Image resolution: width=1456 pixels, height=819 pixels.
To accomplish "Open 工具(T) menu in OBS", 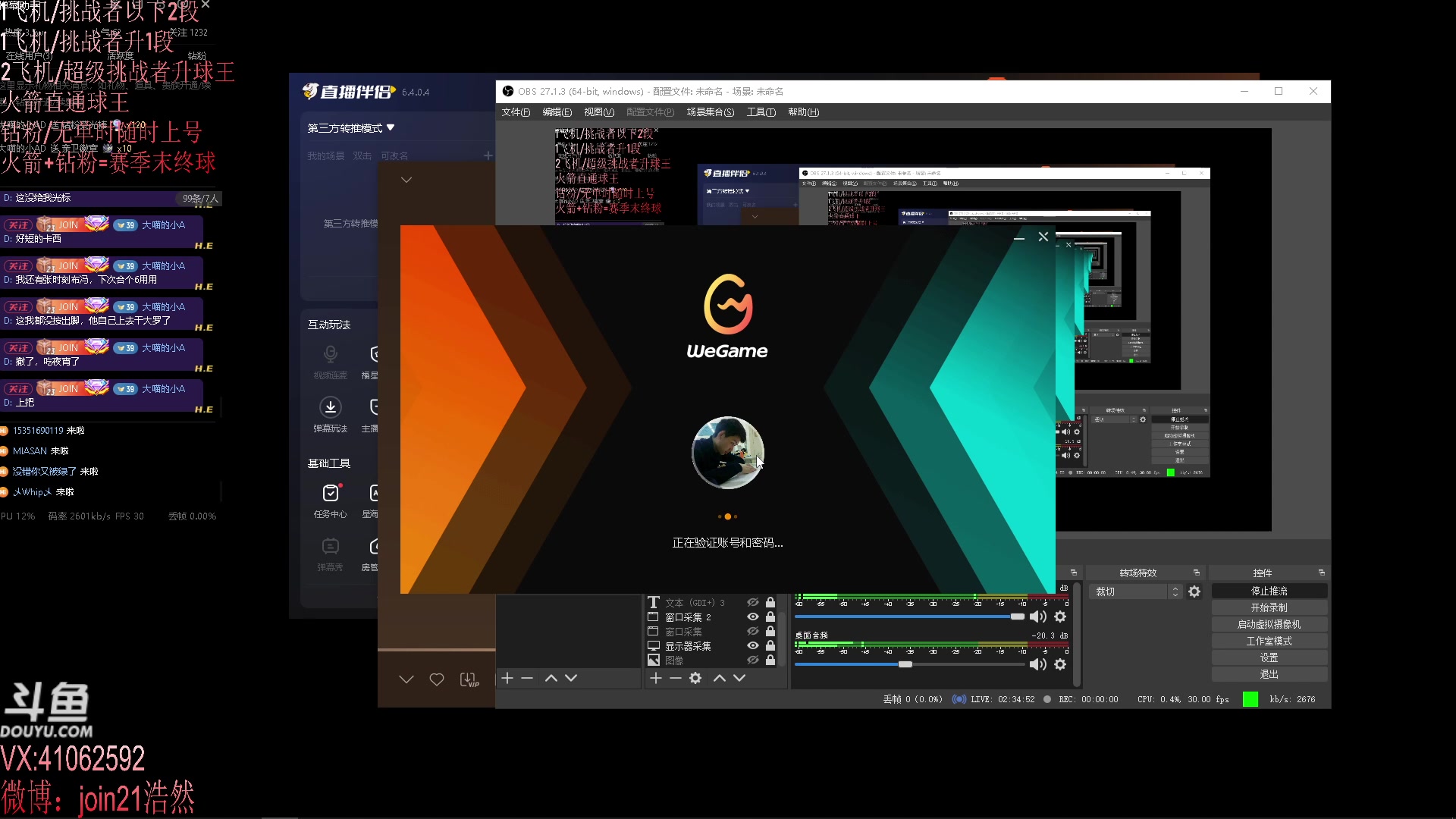I will (761, 112).
